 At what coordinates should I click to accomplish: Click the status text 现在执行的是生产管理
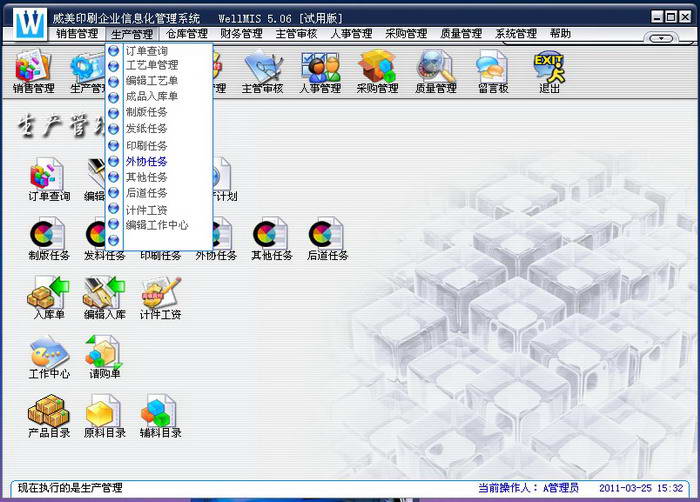click(70, 488)
